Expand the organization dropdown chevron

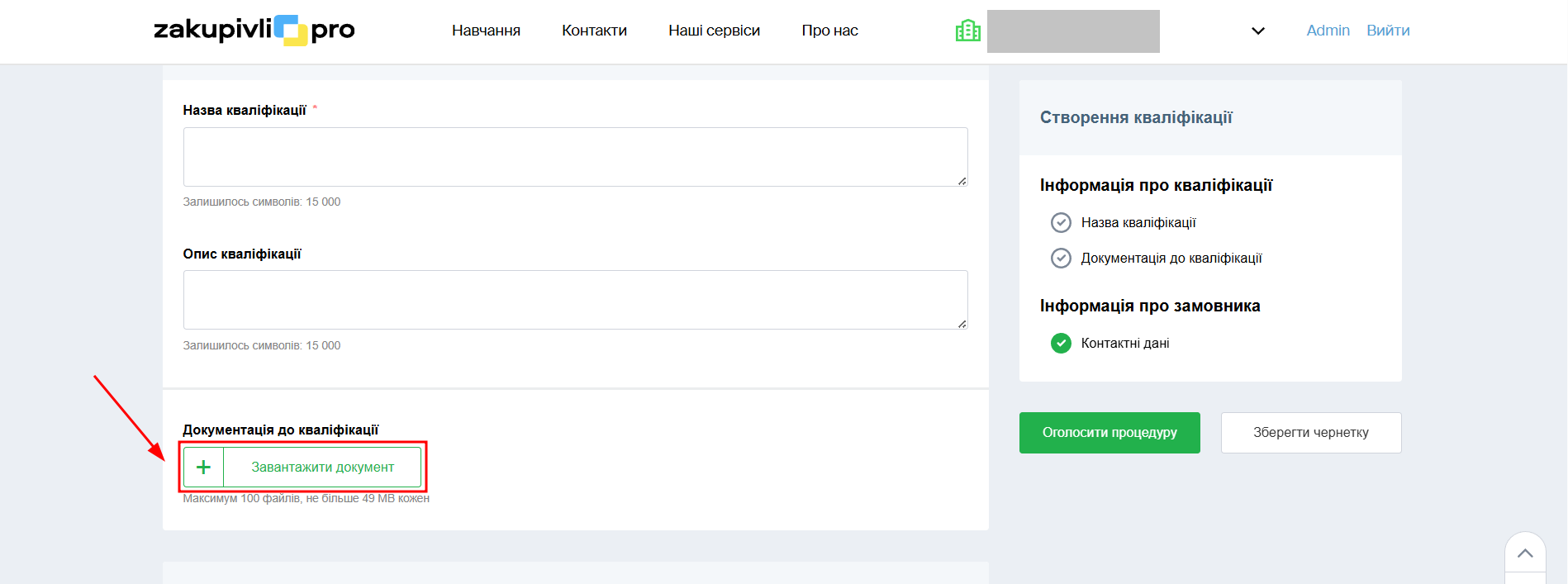(1258, 31)
